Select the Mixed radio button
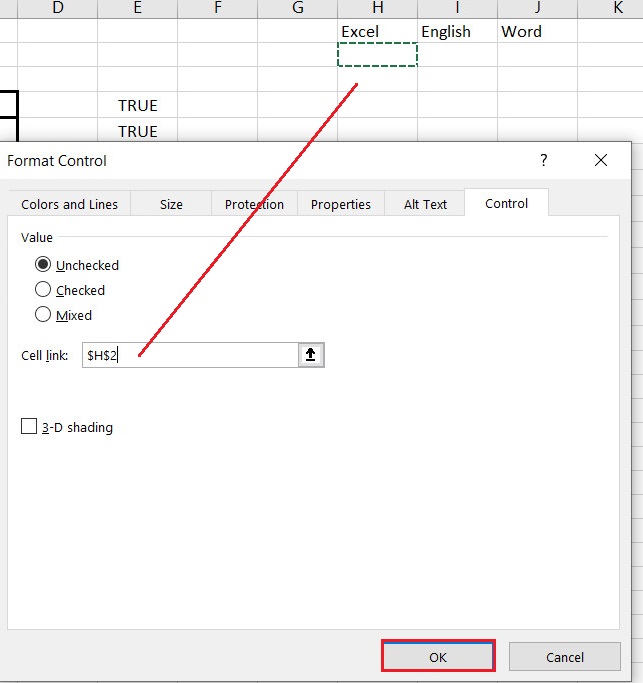643x683 pixels. tap(43, 314)
